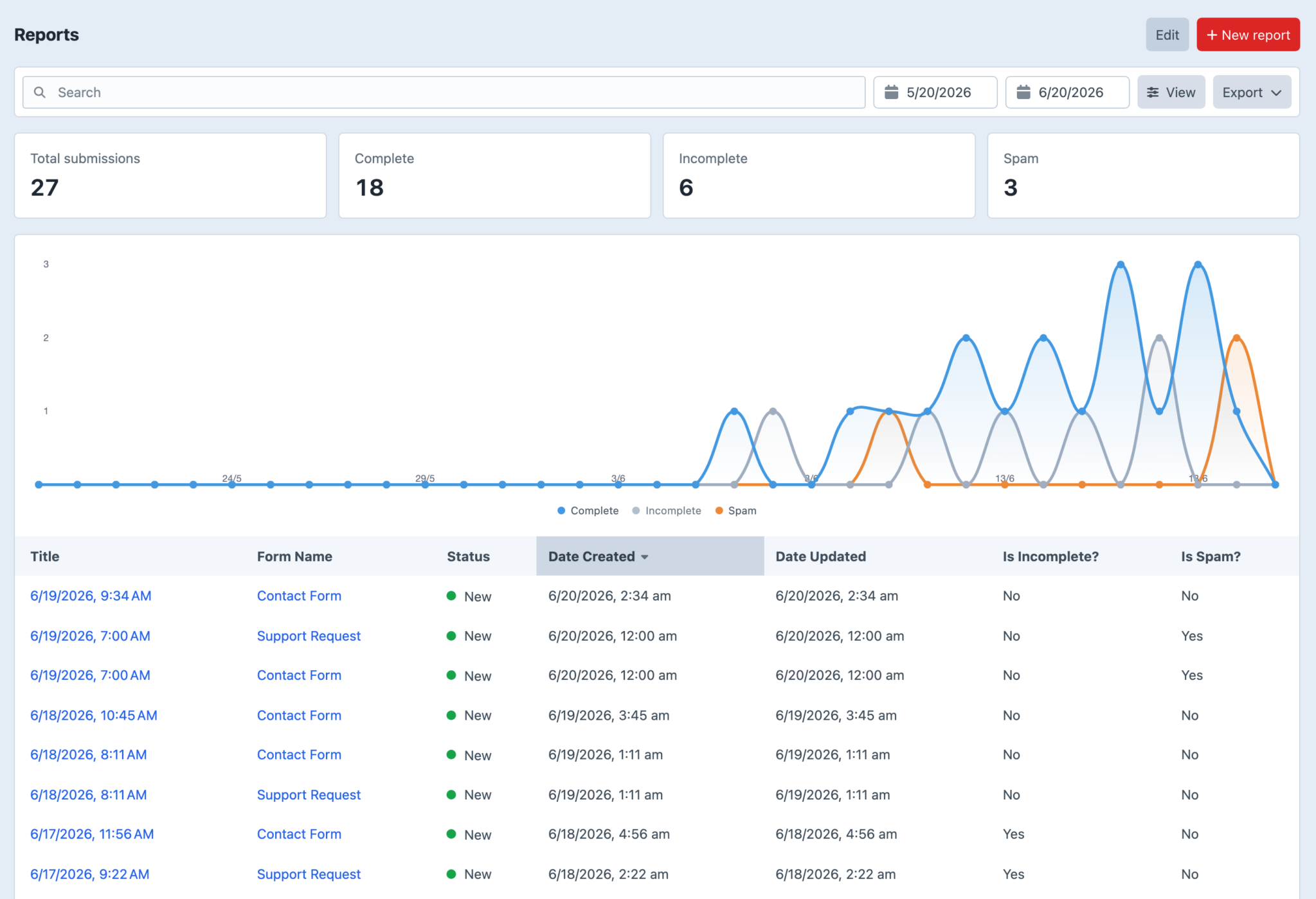1316x899 pixels.
Task: Open Contact Form link in 6/17/2026, 11:56 AM row
Action: pyautogui.click(x=299, y=834)
